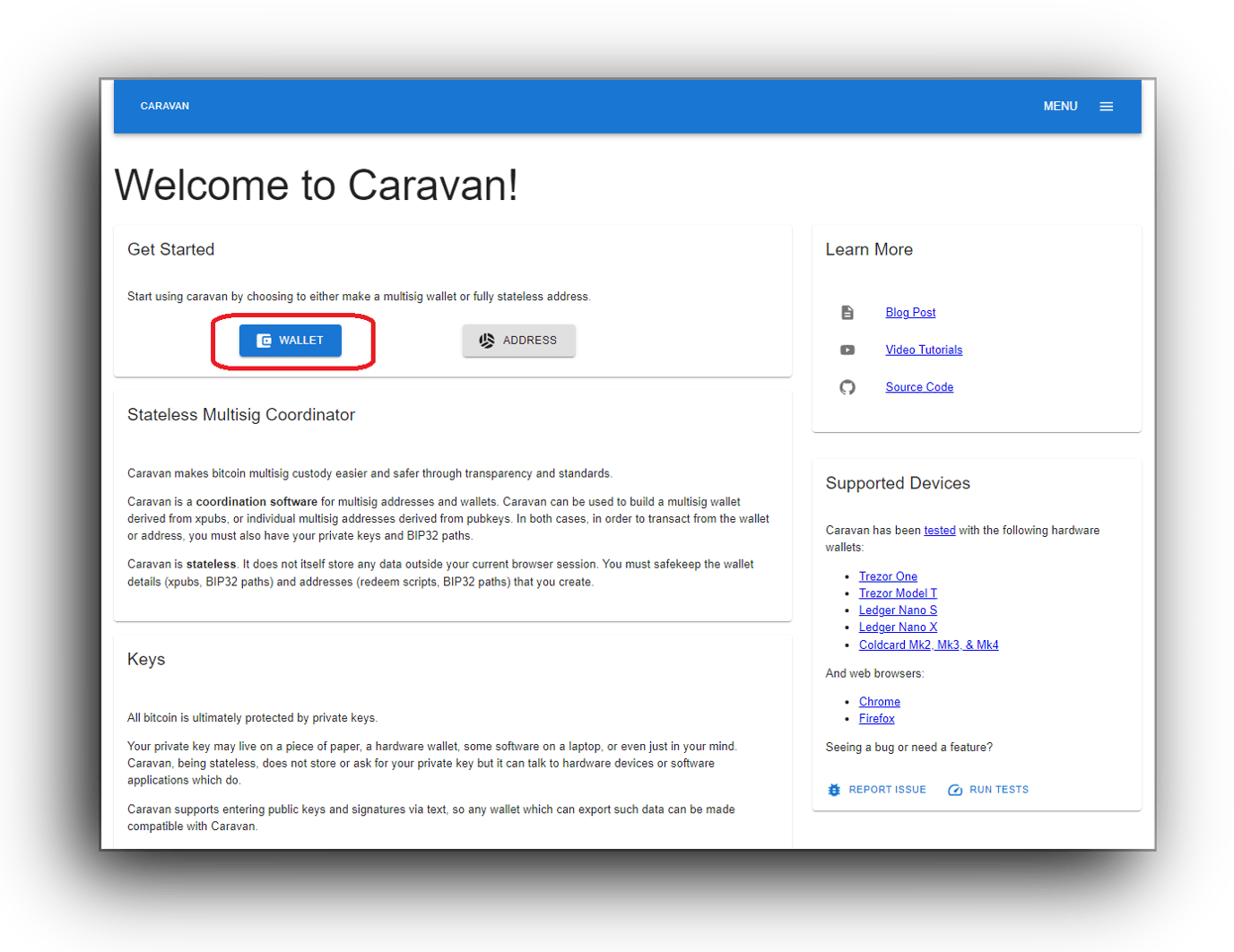The image size is (1234, 952).
Task: Open the Trezor One device link
Action: (888, 576)
